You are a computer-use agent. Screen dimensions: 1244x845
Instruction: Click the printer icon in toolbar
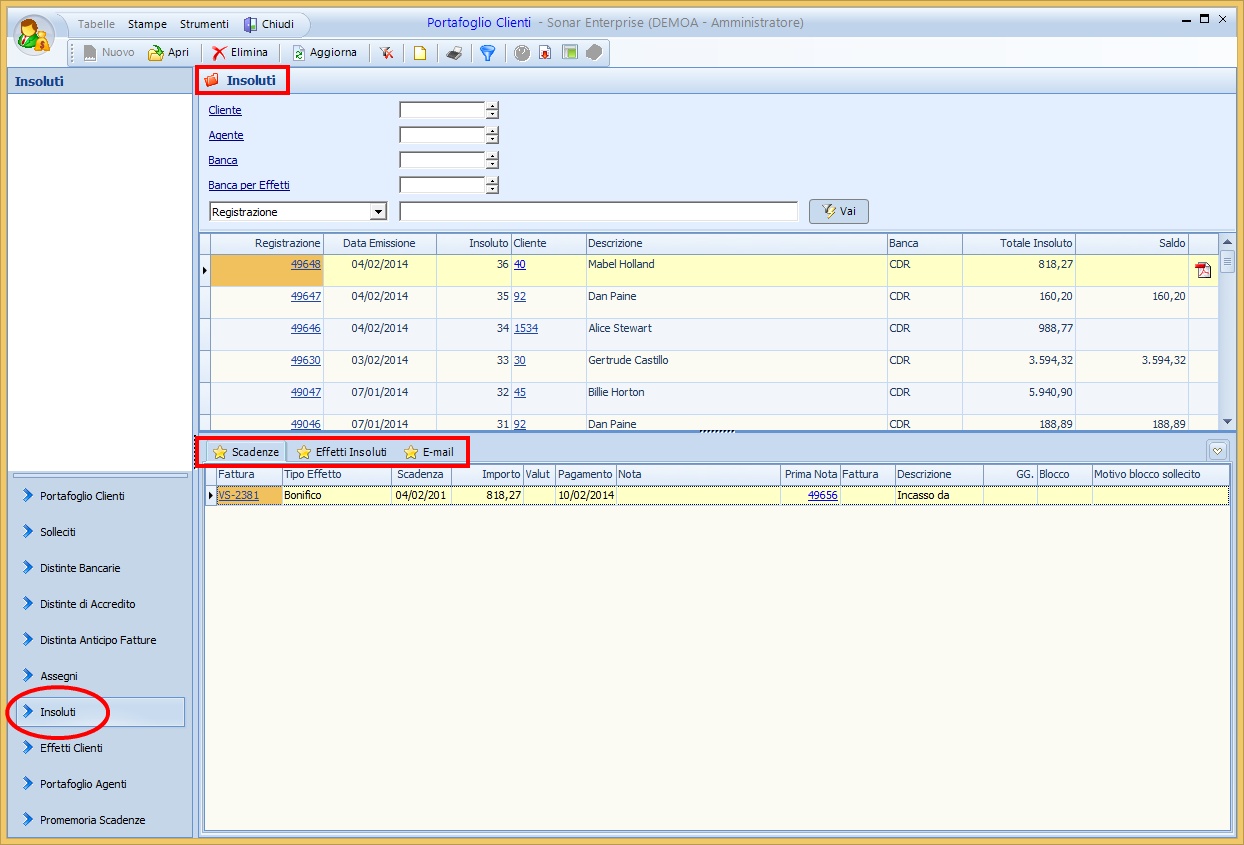tap(454, 53)
